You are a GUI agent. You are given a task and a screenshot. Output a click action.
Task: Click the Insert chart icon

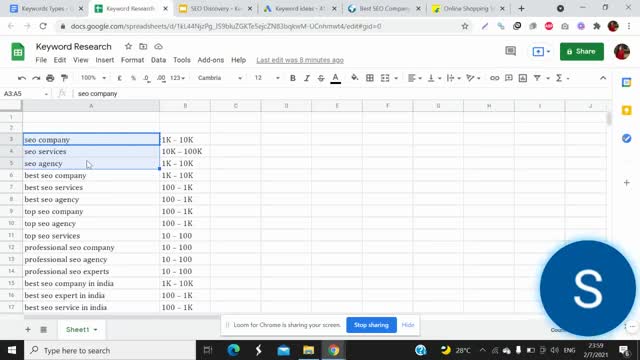[523, 78]
